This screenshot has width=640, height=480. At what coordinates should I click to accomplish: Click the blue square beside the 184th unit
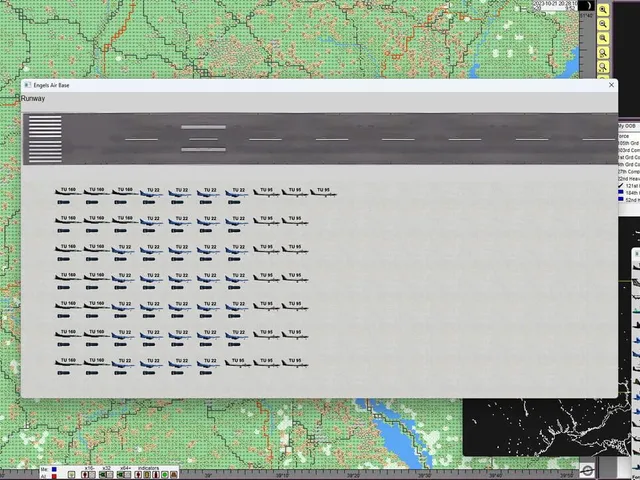(621, 192)
